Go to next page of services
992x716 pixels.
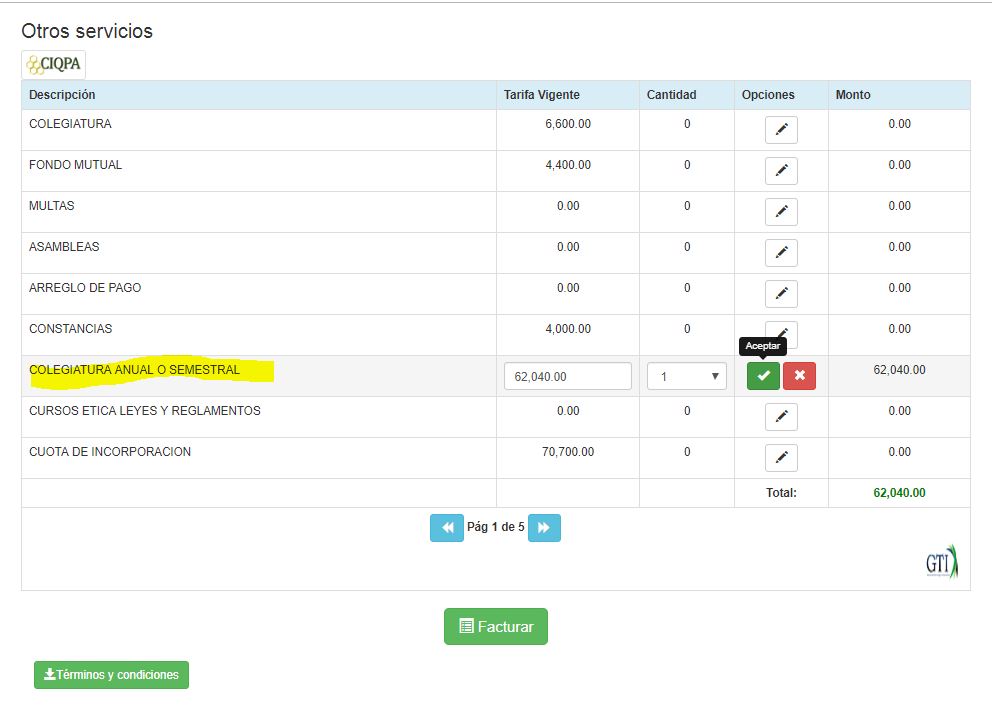544,528
